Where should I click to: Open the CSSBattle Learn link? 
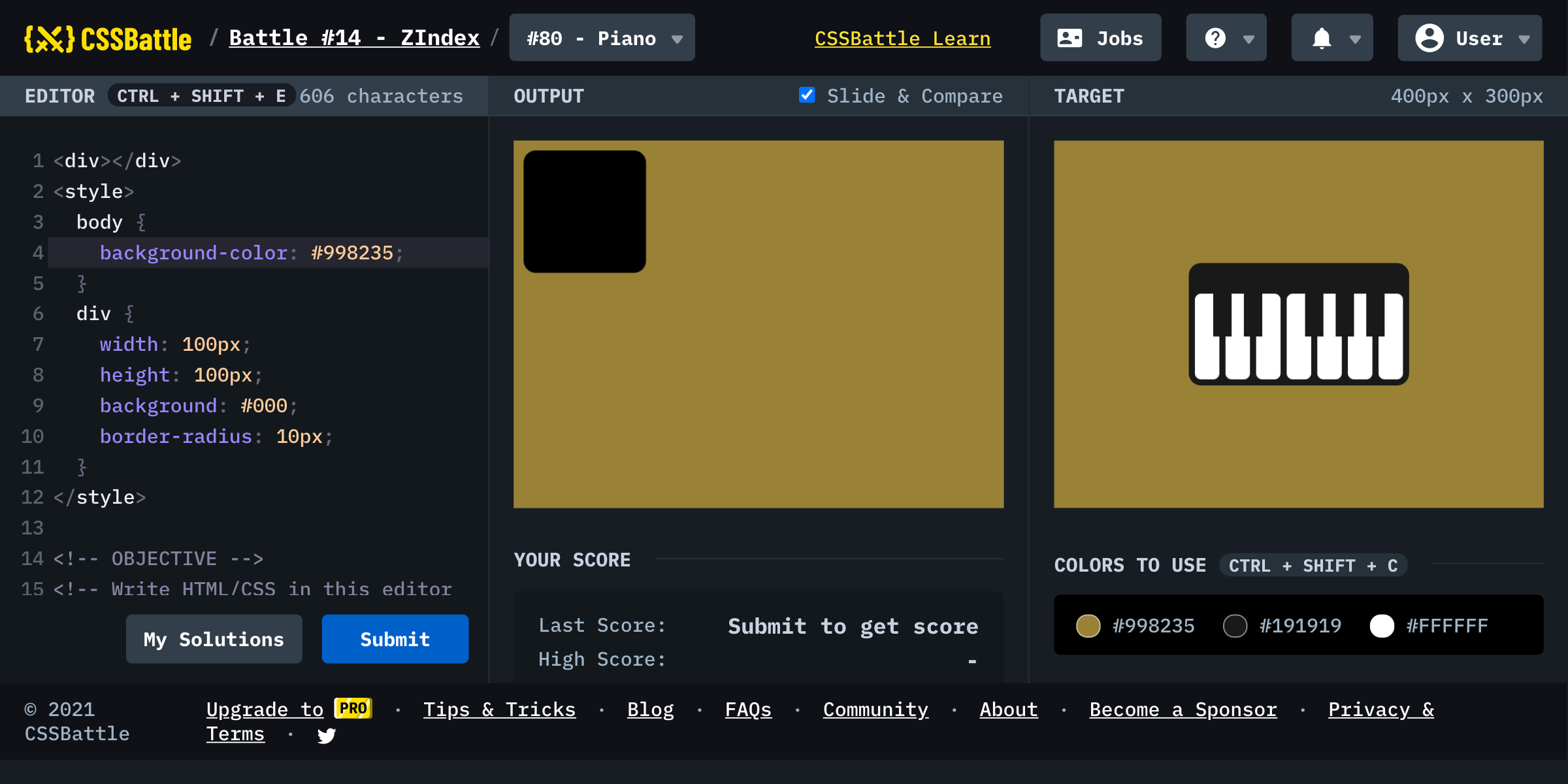[x=902, y=39]
